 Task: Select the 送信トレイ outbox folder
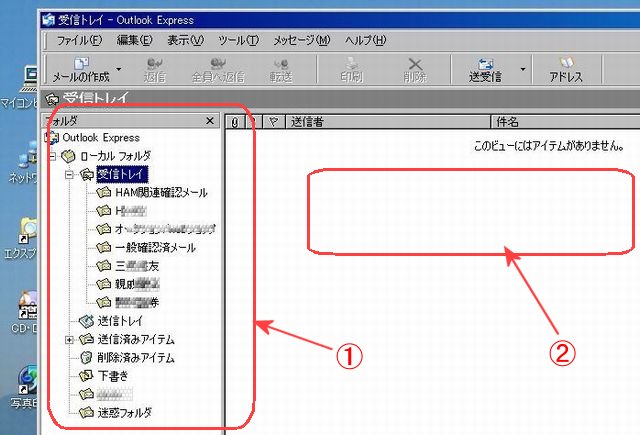(x=120, y=321)
